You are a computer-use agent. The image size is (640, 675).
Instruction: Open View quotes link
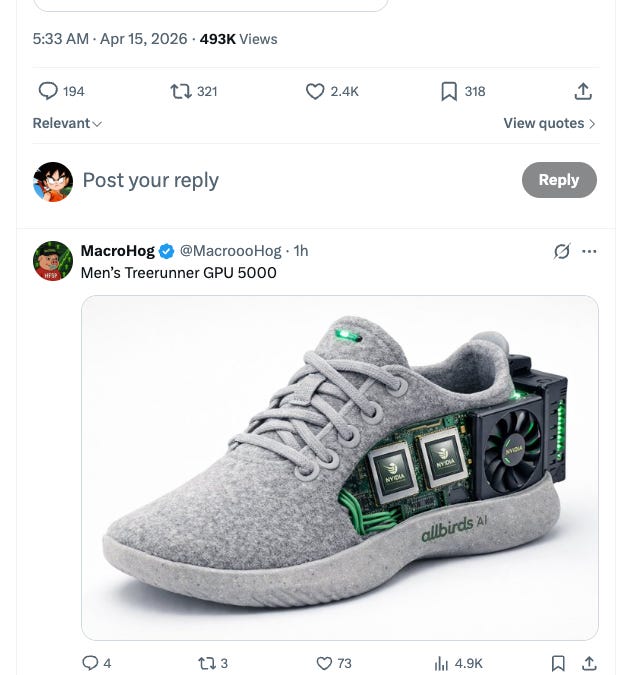[x=549, y=124]
